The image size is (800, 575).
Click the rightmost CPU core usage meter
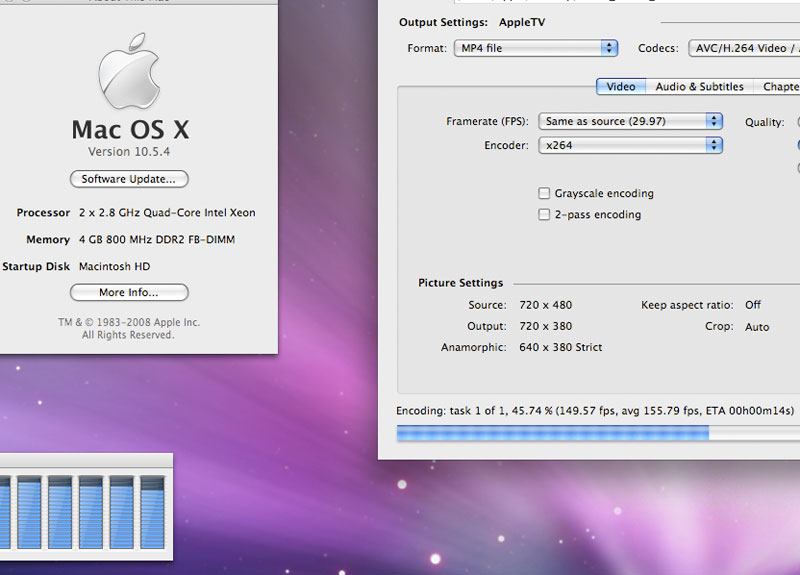[x=153, y=512]
